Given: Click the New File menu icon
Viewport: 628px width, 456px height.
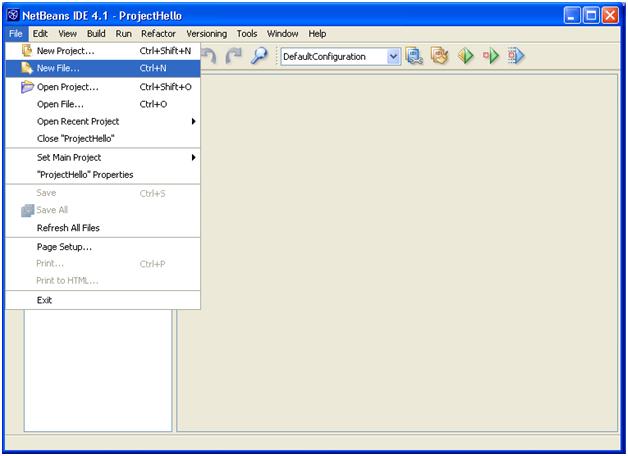Looking at the screenshot, I should tap(27, 68).
